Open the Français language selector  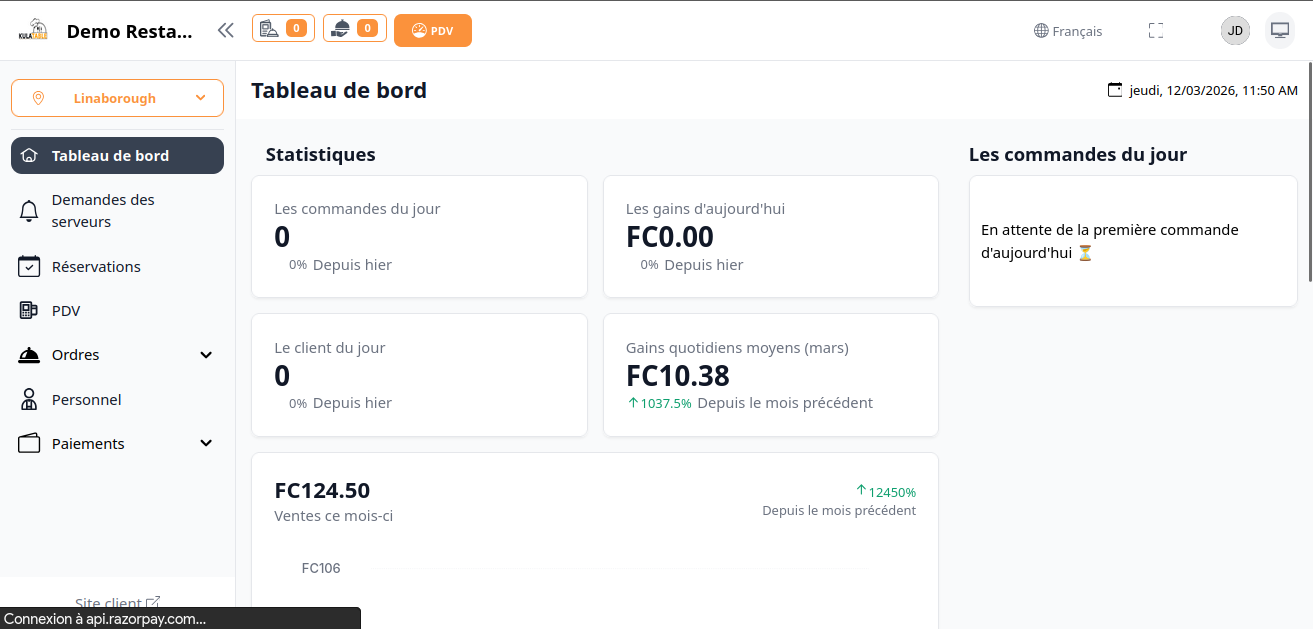(x=1068, y=31)
